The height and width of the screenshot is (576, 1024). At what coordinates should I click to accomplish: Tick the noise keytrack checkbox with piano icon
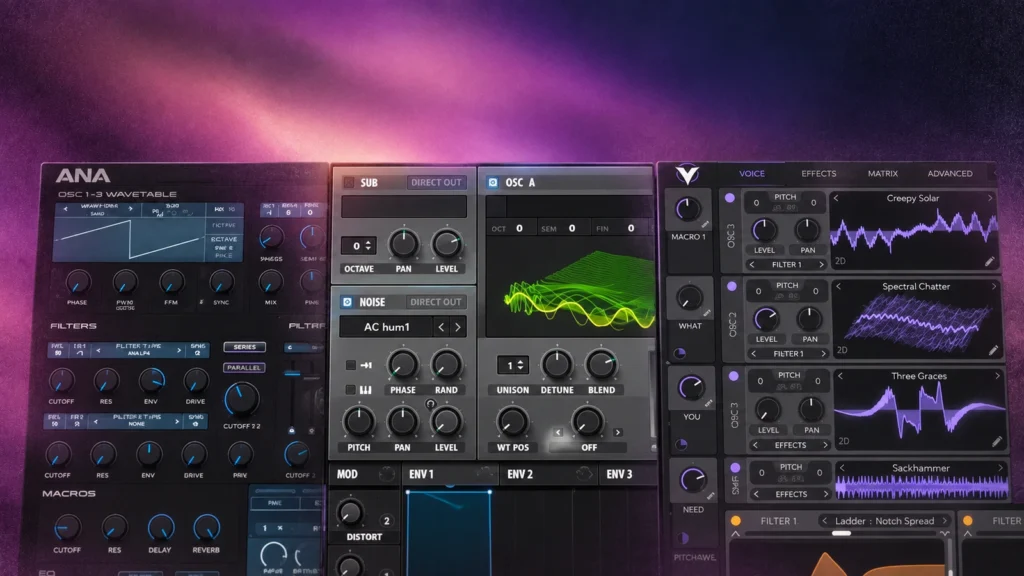[351, 390]
